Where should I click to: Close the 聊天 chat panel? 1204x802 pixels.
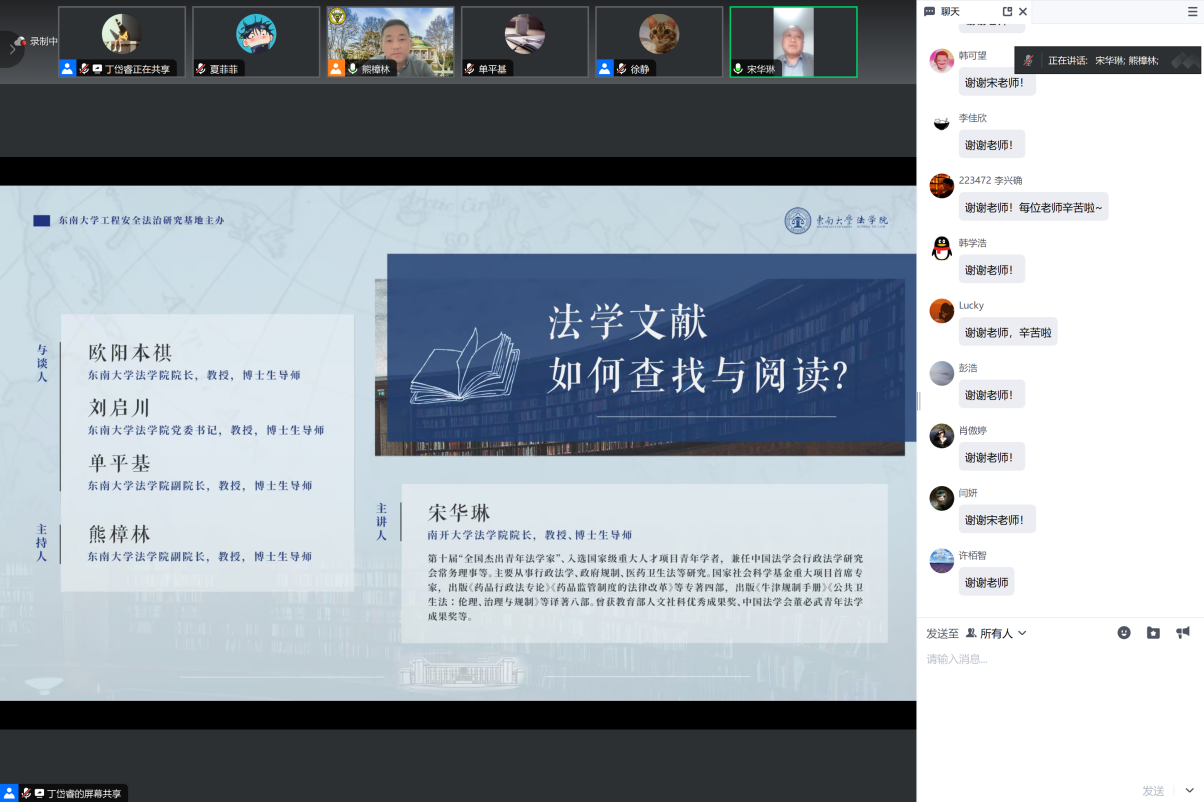click(1023, 12)
